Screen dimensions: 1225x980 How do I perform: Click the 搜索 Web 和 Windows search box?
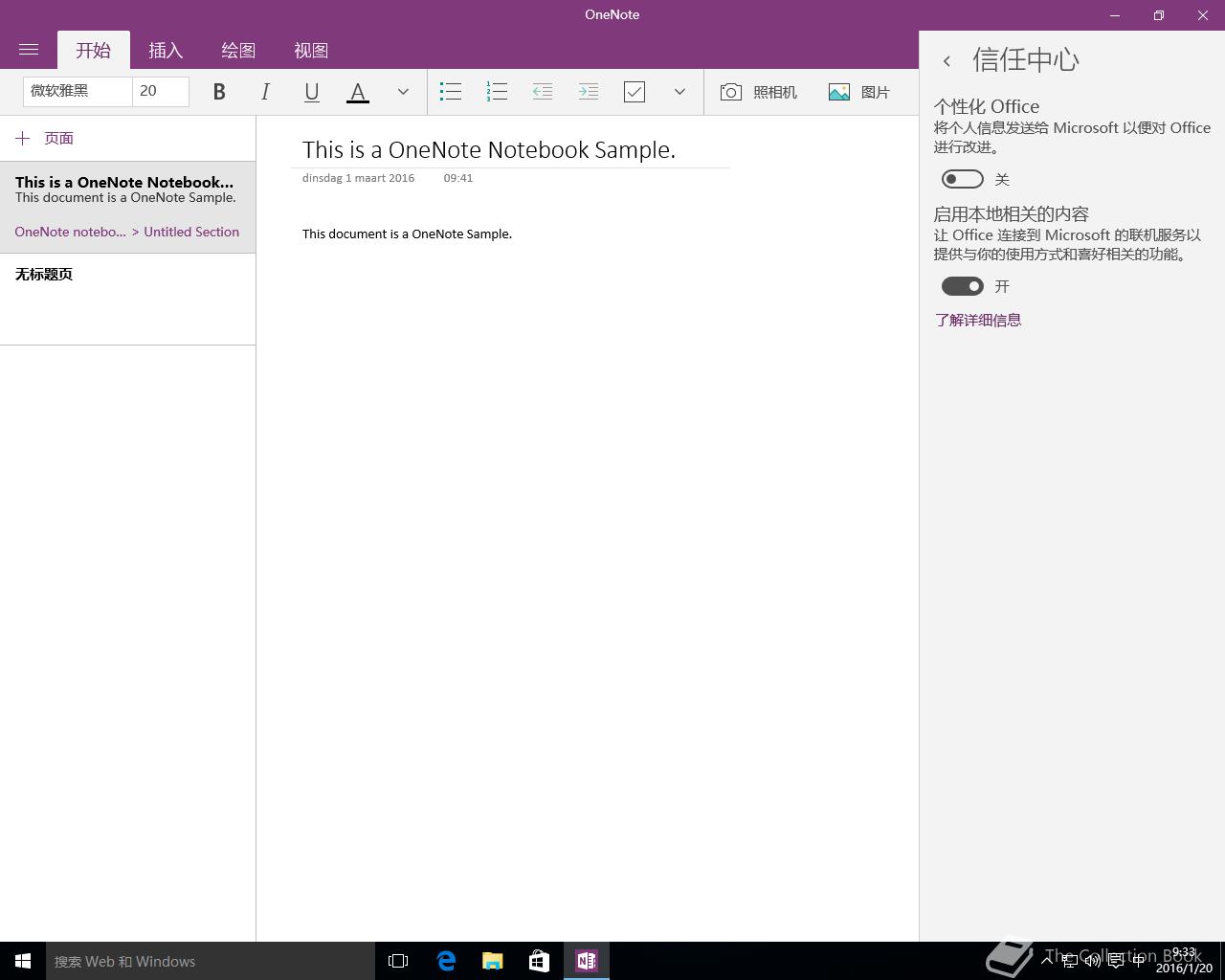point(211,961)
